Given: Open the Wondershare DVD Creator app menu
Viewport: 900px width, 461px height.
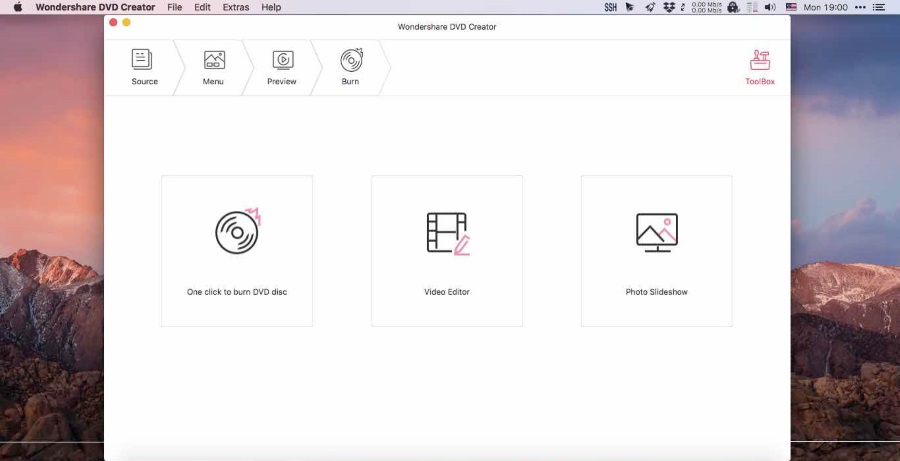Looking at the screenshot, I should [x=95, y=7].
